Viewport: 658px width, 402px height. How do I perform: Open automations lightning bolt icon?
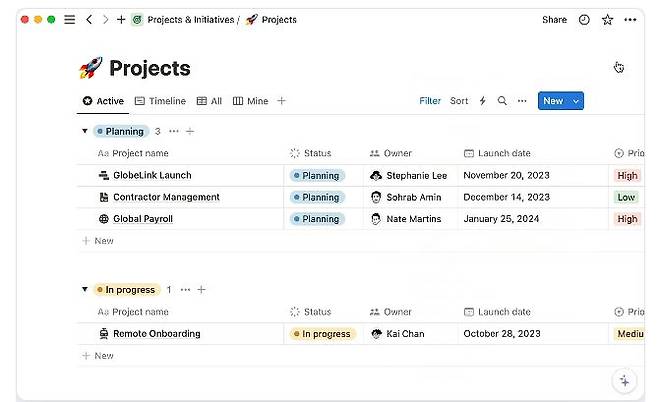pyautogui.click(x=483, y=101)
